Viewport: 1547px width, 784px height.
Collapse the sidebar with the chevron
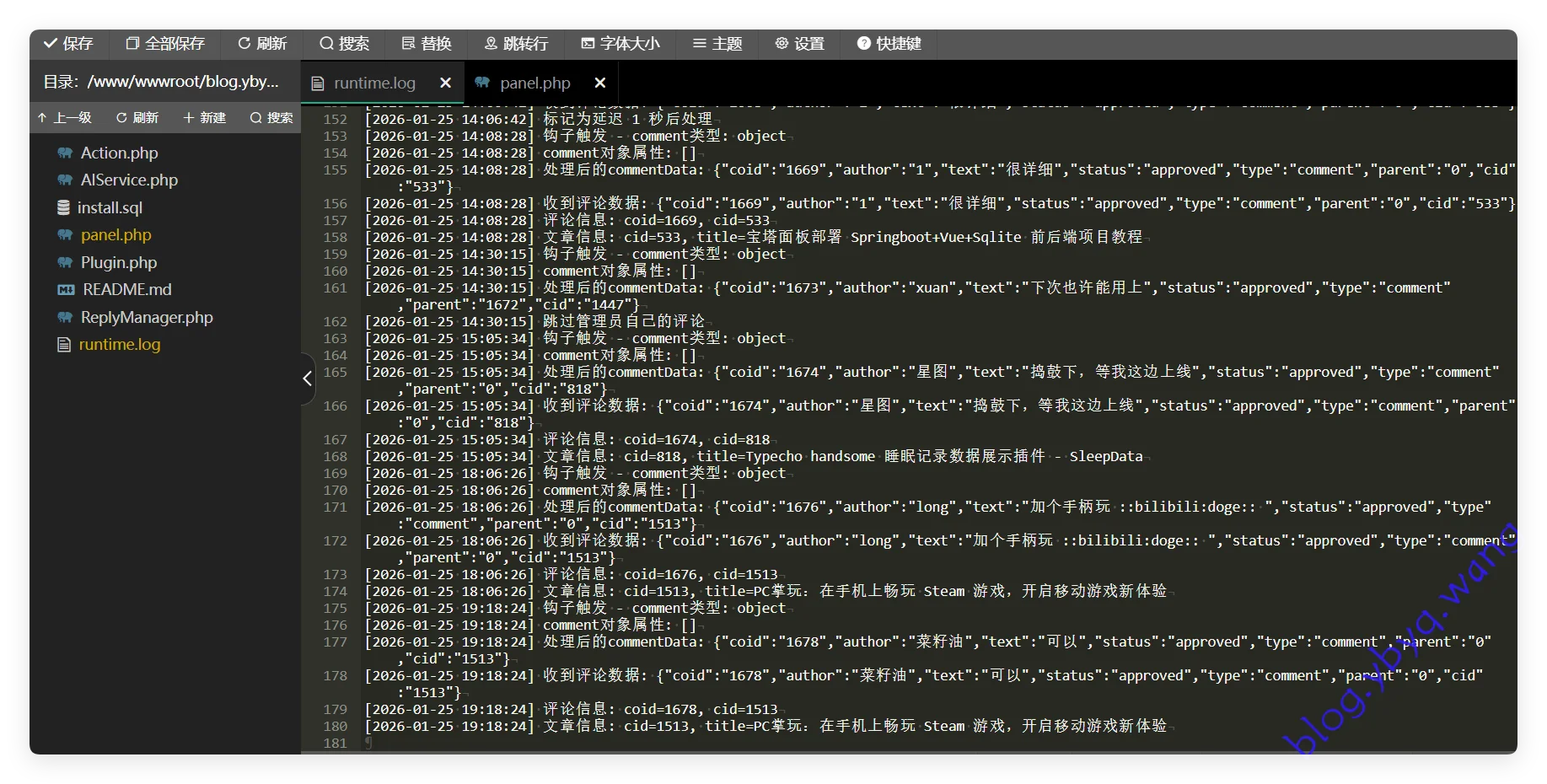pos(306,379)
